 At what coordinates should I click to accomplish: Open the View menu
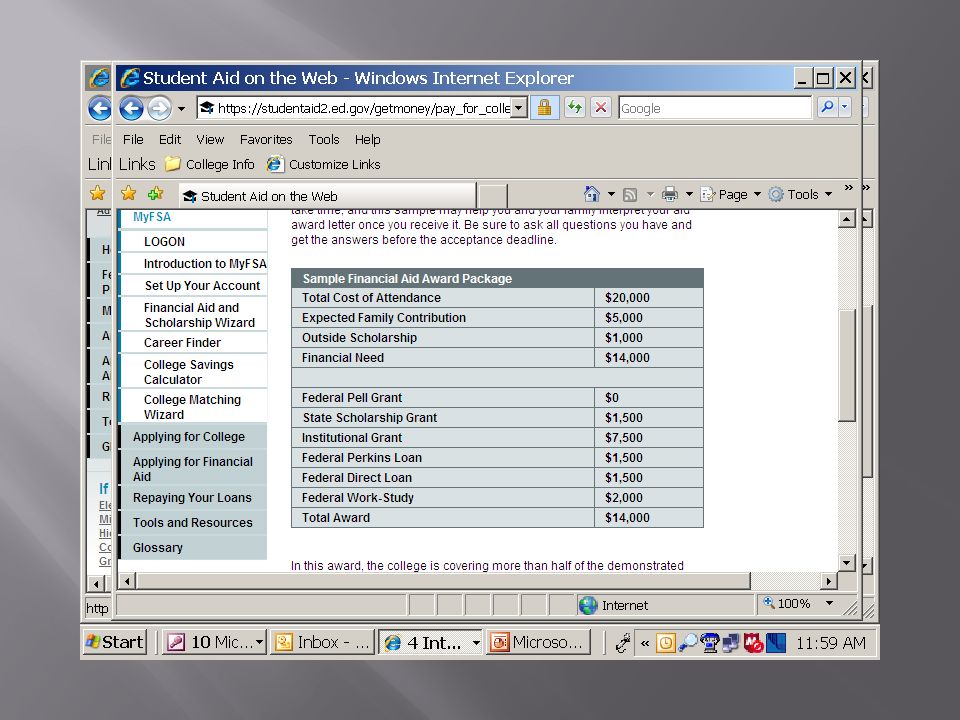210,139
